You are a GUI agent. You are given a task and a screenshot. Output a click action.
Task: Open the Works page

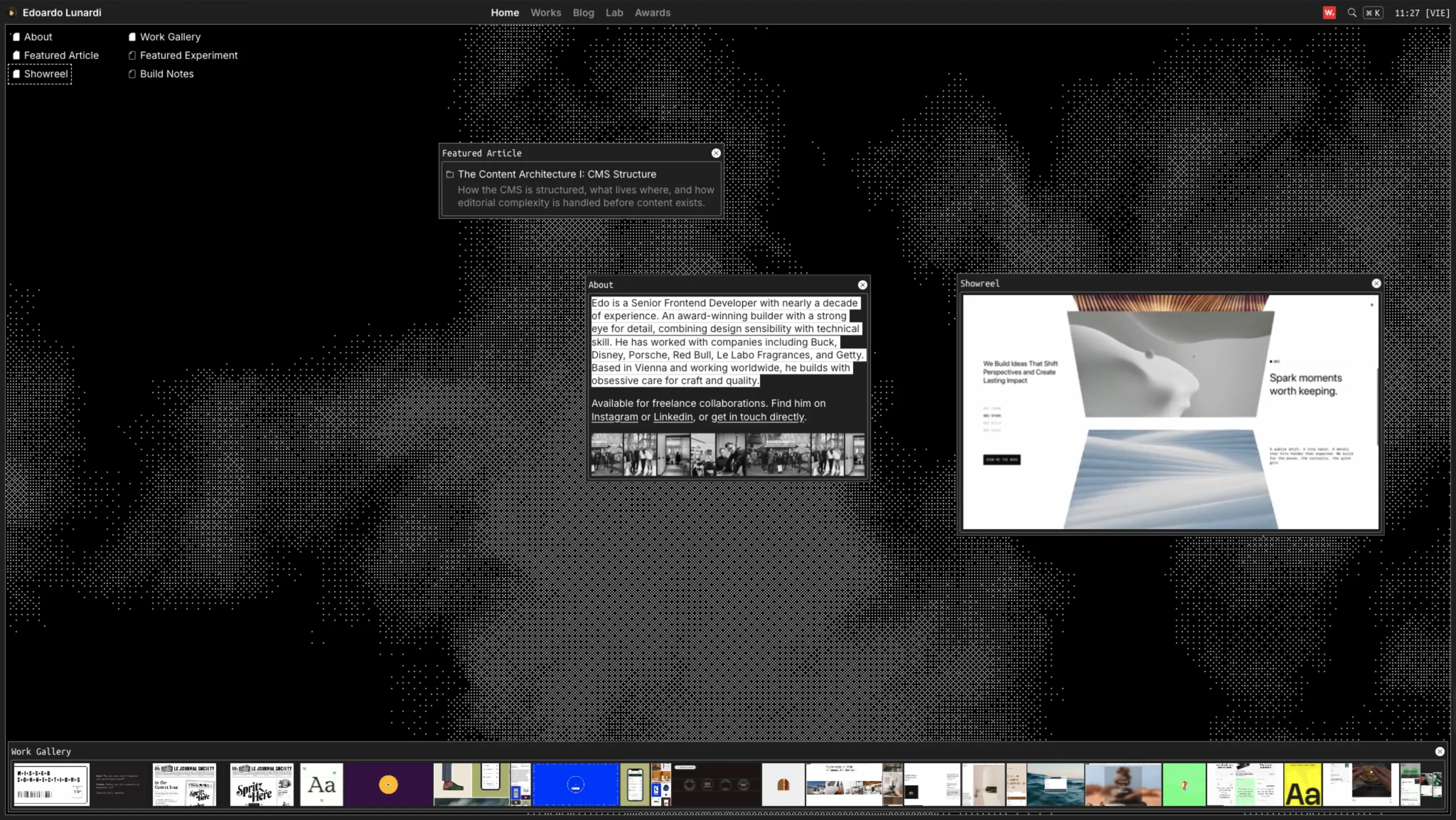click(545, 13)
